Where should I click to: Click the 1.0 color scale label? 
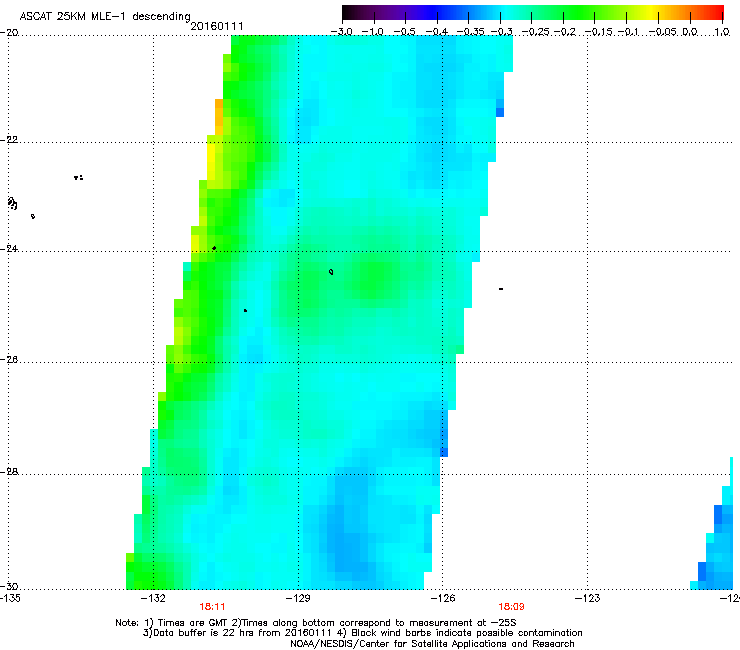722,32
